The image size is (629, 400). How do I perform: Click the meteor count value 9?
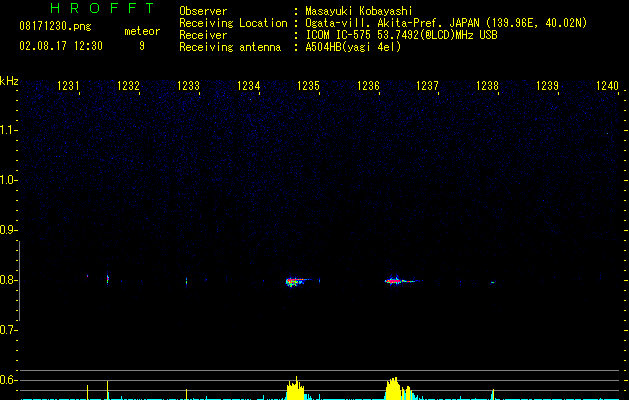coord(142,46)
